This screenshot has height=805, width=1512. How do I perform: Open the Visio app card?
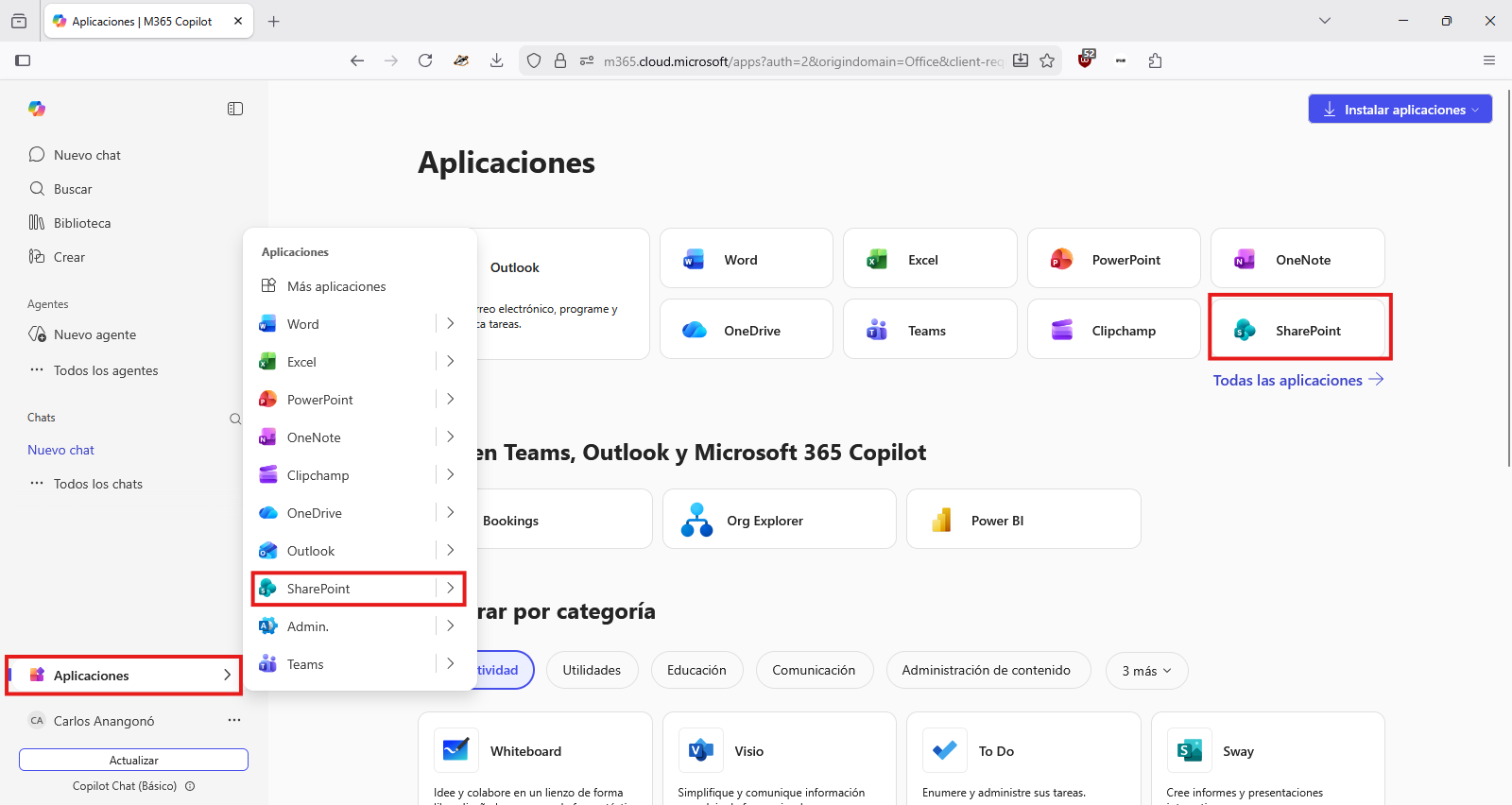tap(780, 759)
